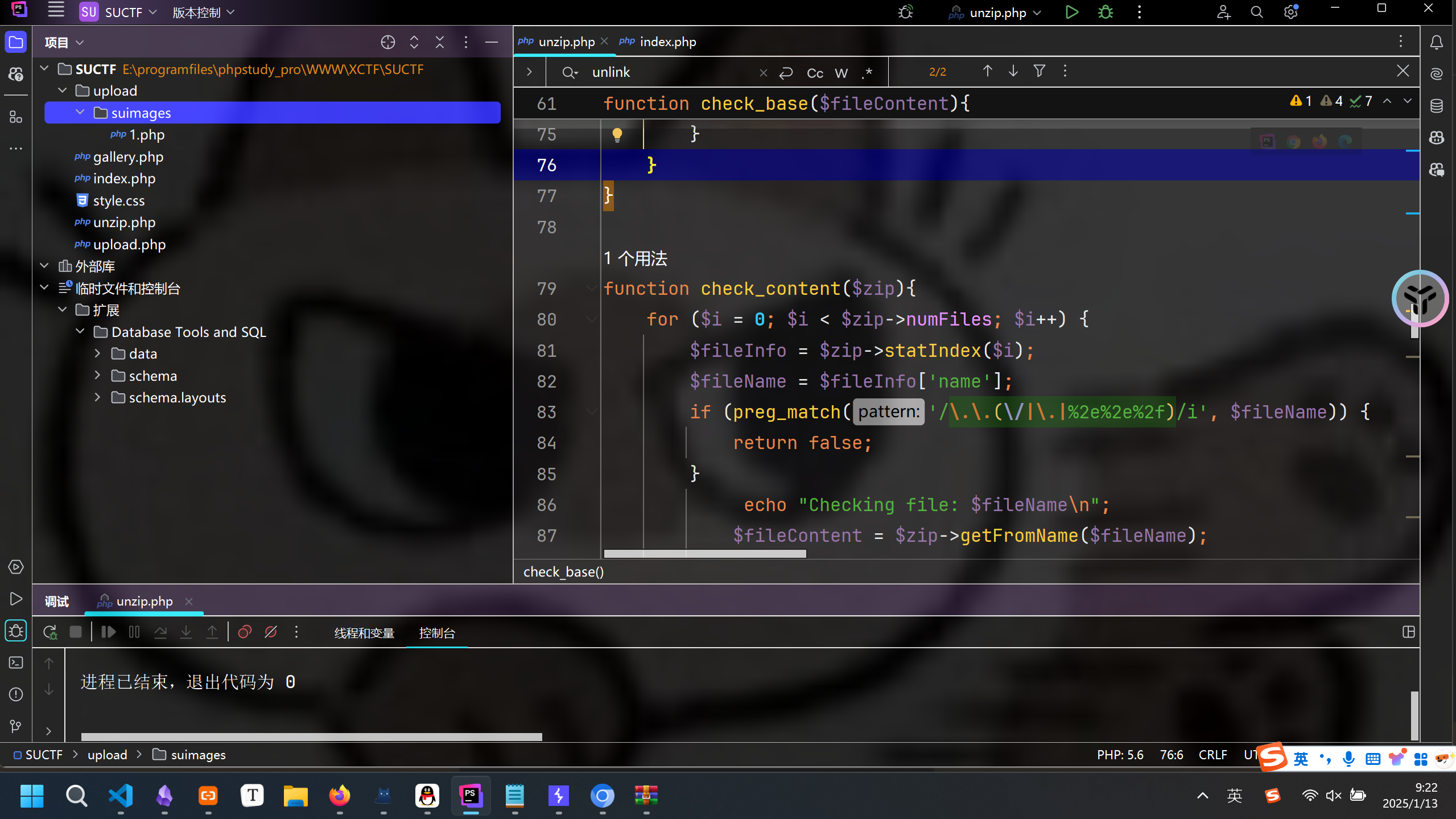Image resolution: width=1456 pixels, height=819 pixels.
Task: Click the View Breakpoints icon
Action: pos(245,632)
